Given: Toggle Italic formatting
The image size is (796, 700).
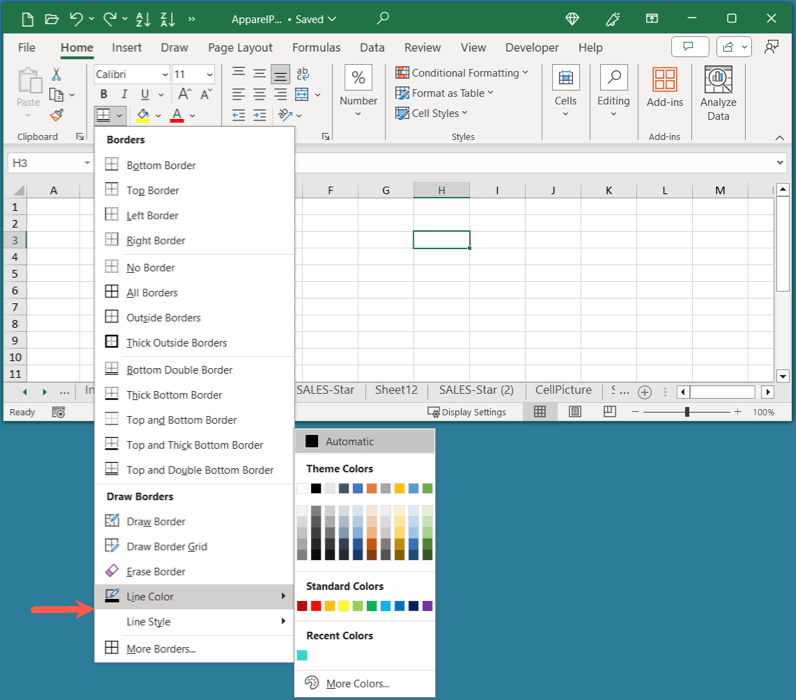Looking at the screenshot, I should click(124, 94).
